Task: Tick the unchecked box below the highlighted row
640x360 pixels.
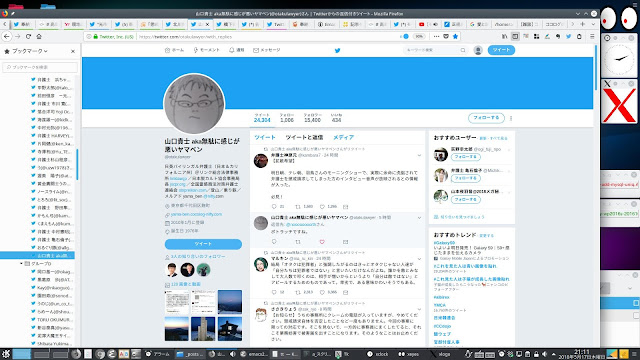Action: pos(636,316)
